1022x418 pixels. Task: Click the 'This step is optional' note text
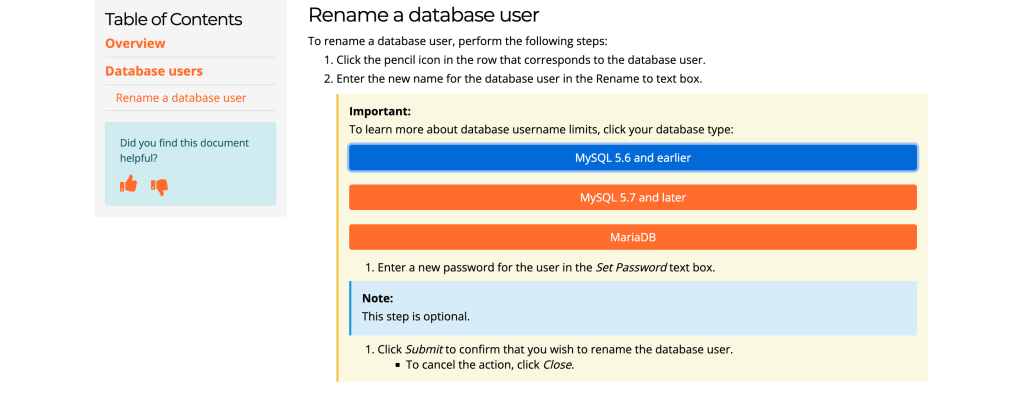(415, 316)
